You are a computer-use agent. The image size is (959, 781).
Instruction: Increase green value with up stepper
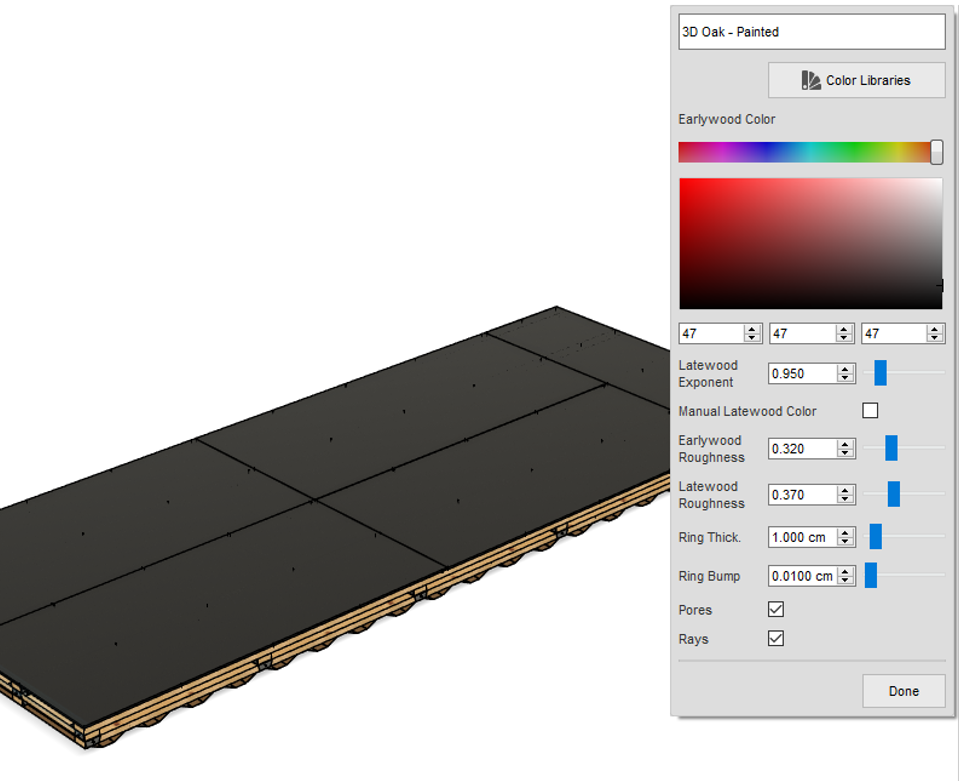tap(844, 329)
